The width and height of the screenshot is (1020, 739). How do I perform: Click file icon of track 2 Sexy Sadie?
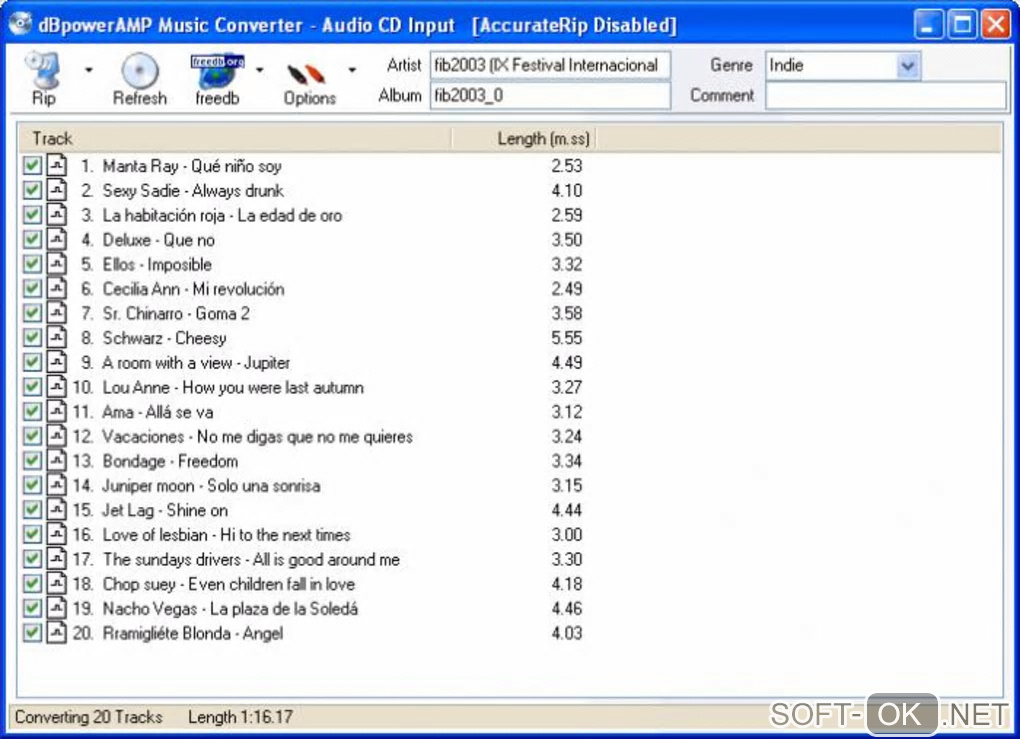tap(57, 189)
